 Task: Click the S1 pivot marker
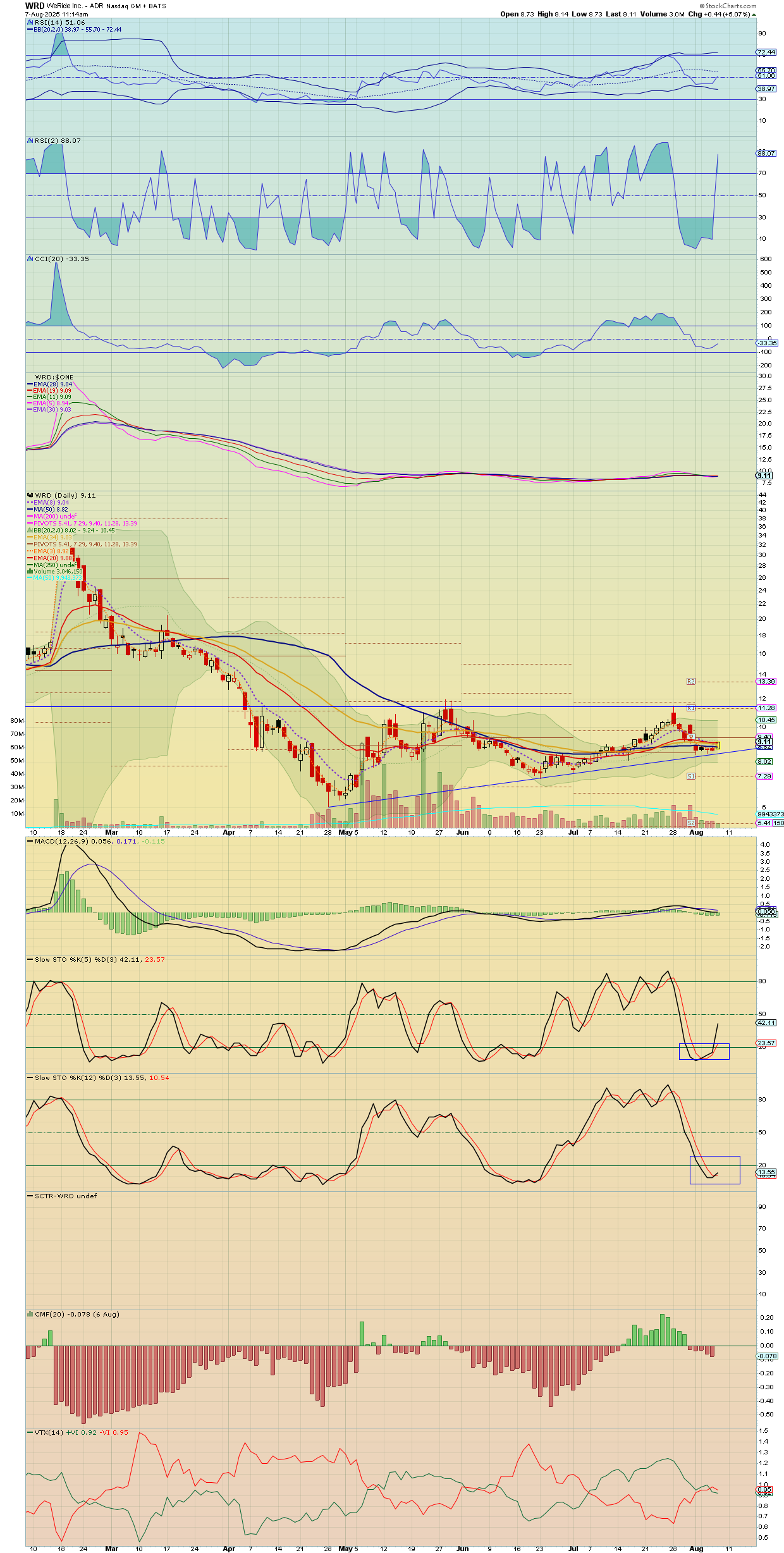coord(690,776)
